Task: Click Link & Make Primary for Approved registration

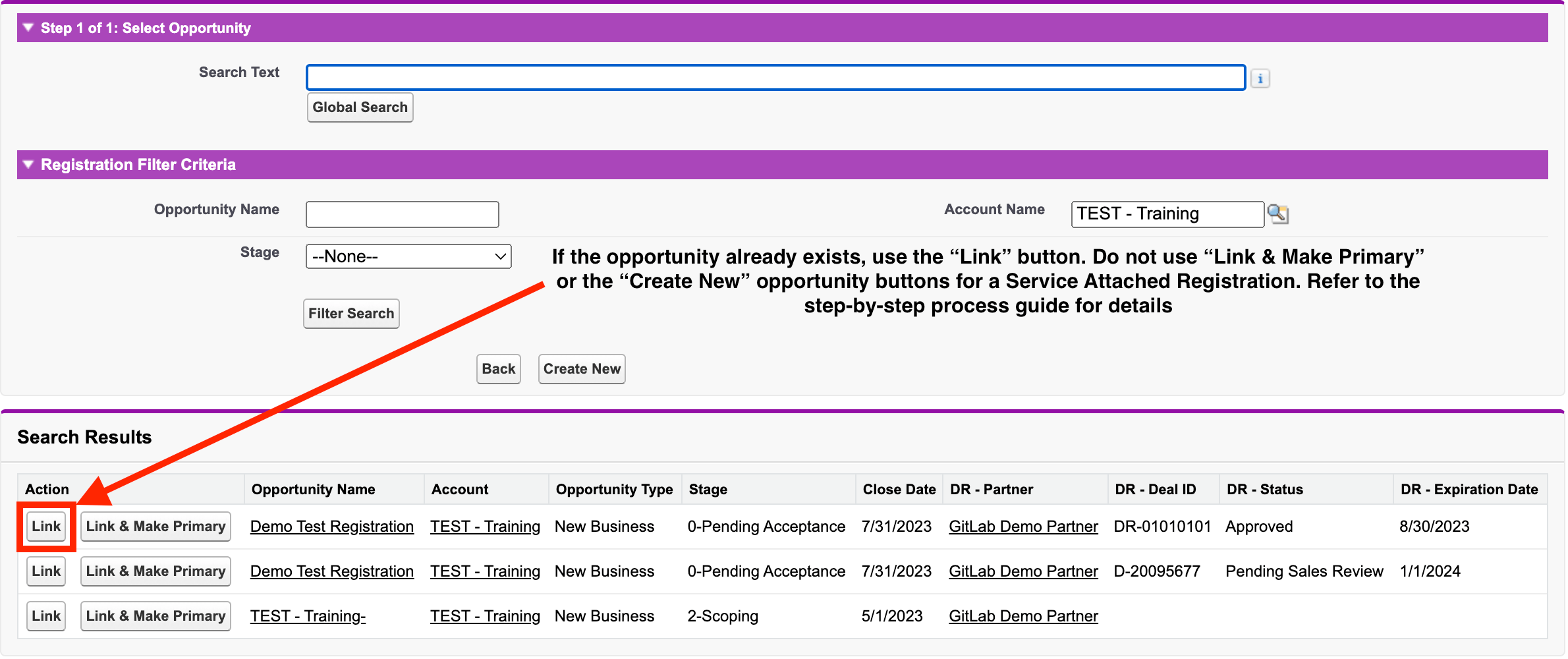Action: (x=155, y=527)
